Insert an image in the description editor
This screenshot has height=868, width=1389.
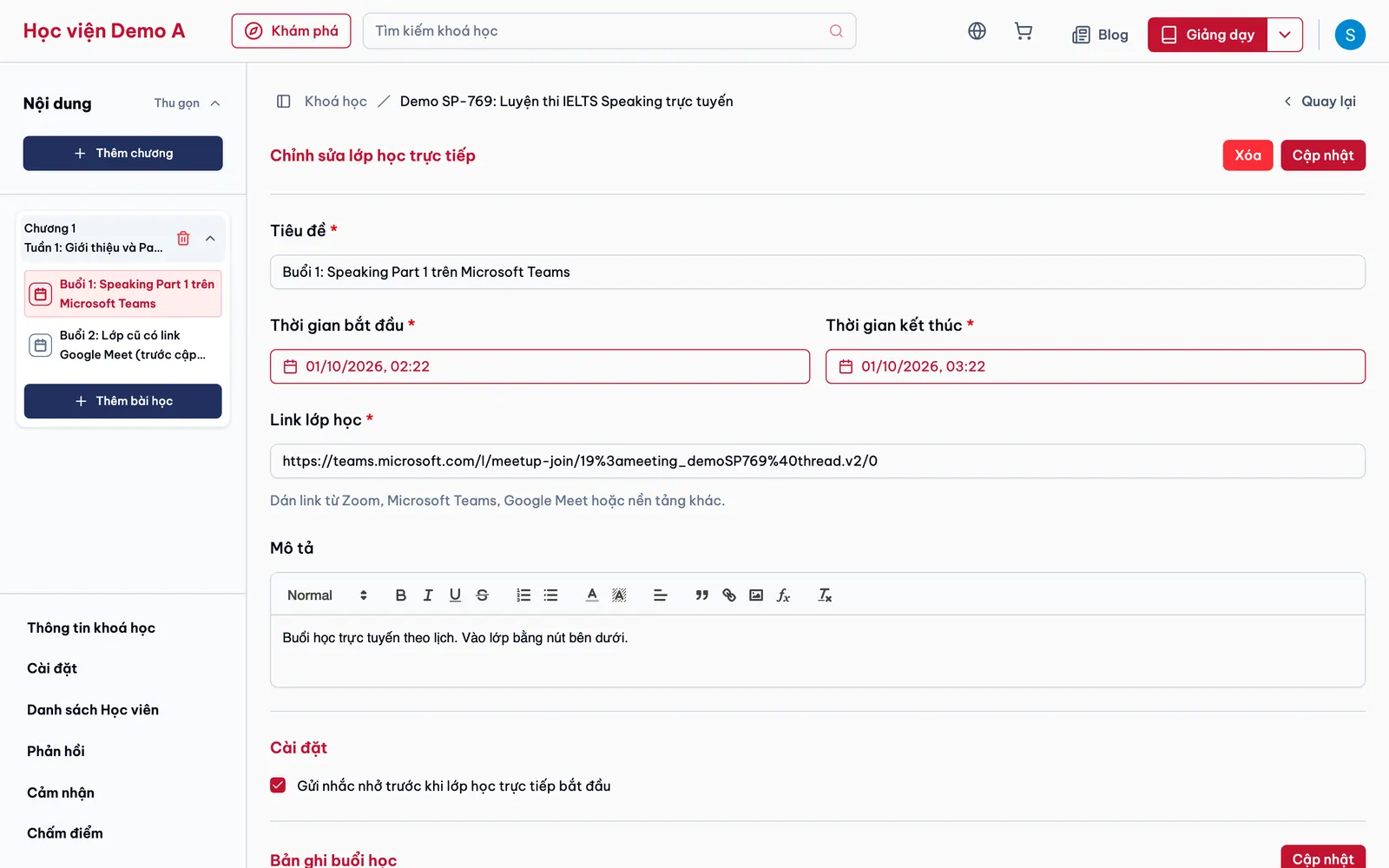[756, 595]
